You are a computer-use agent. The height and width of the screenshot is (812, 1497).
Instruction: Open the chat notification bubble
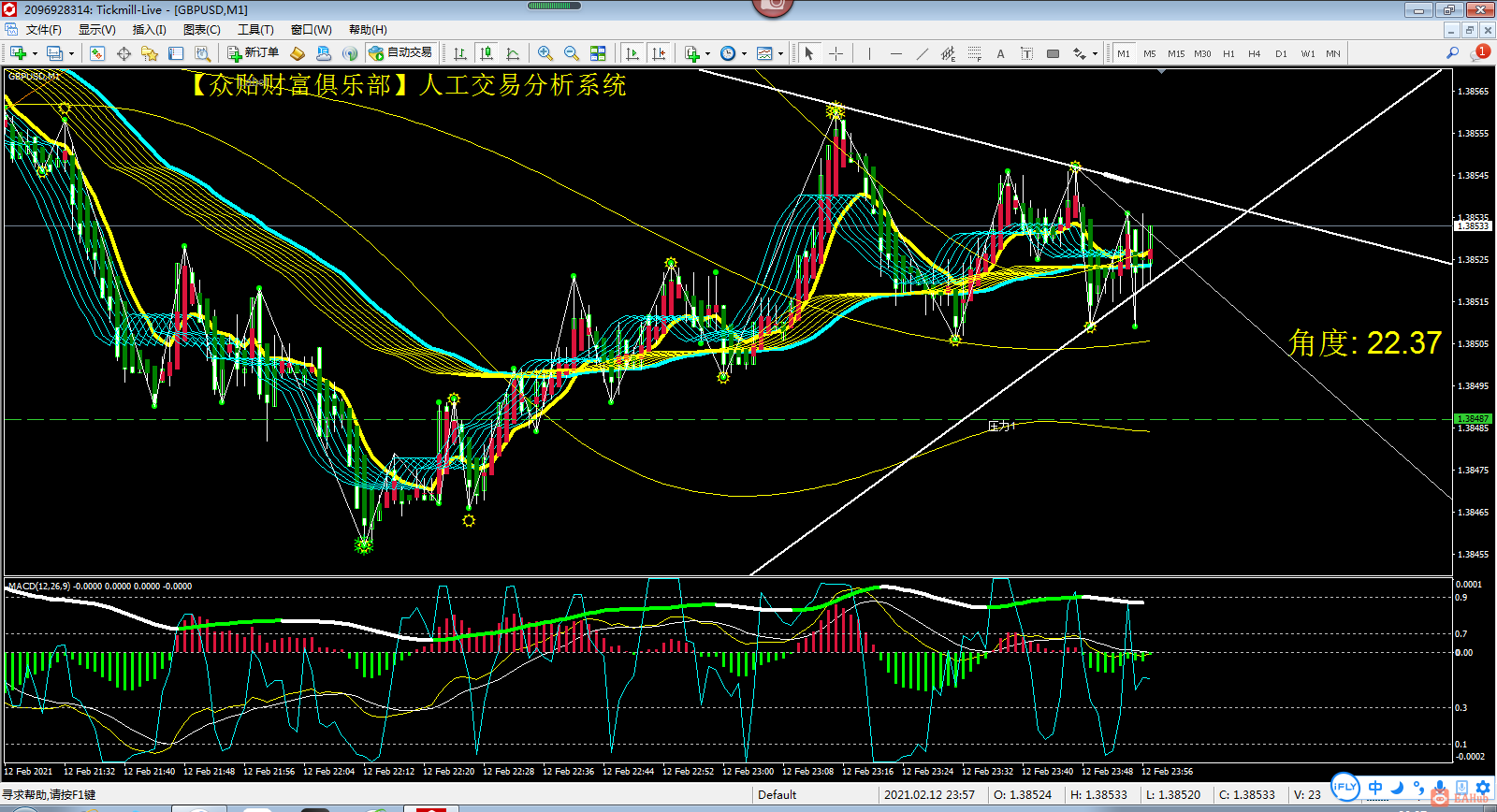1480,52
